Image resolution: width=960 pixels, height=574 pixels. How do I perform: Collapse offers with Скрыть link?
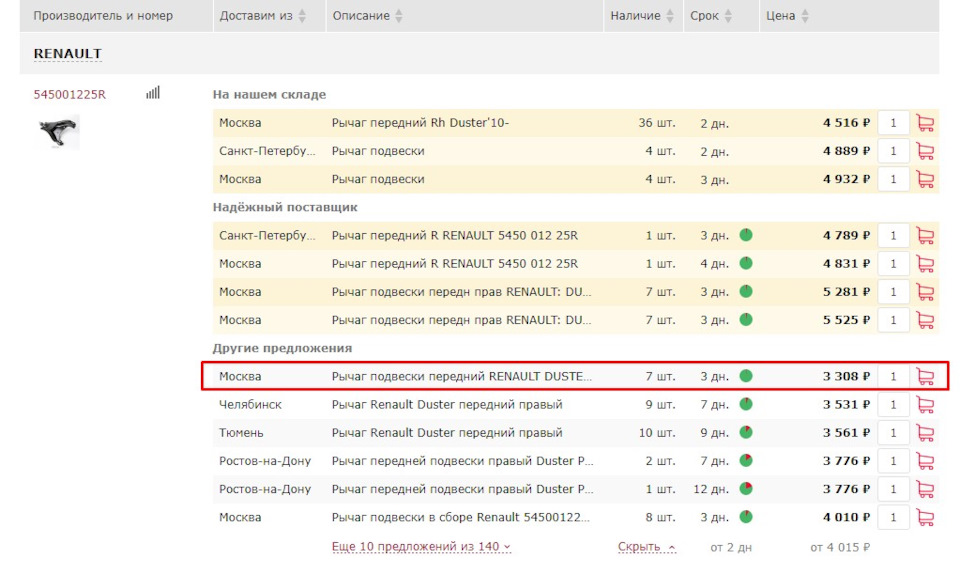pos(647,546)
